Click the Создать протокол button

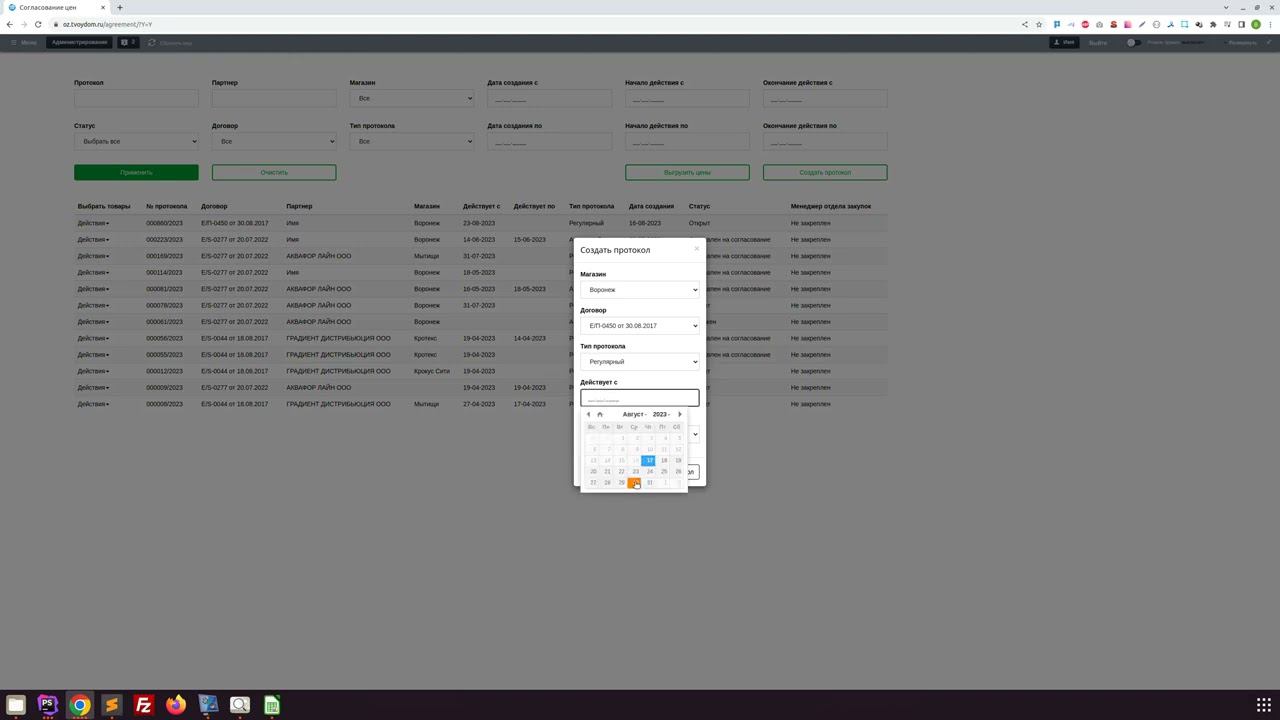pos(825,172)
